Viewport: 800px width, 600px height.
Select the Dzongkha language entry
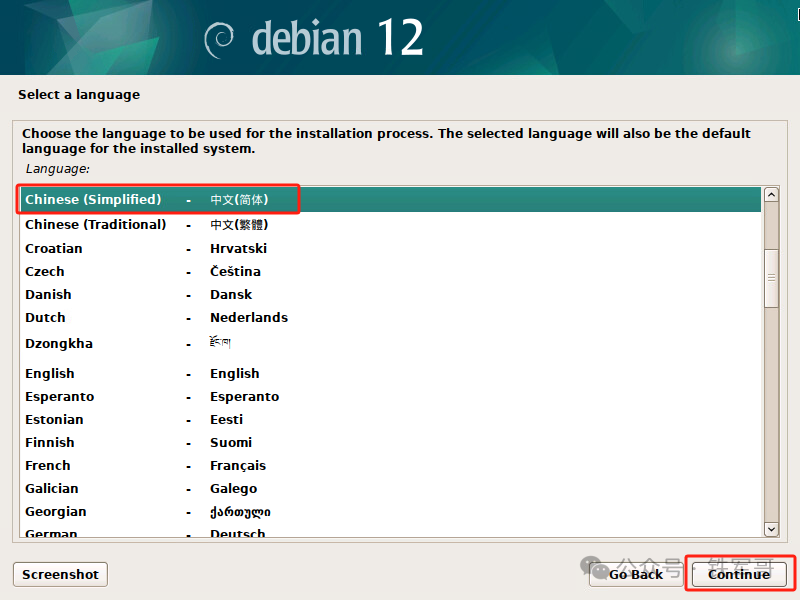(x=391, y=343)
